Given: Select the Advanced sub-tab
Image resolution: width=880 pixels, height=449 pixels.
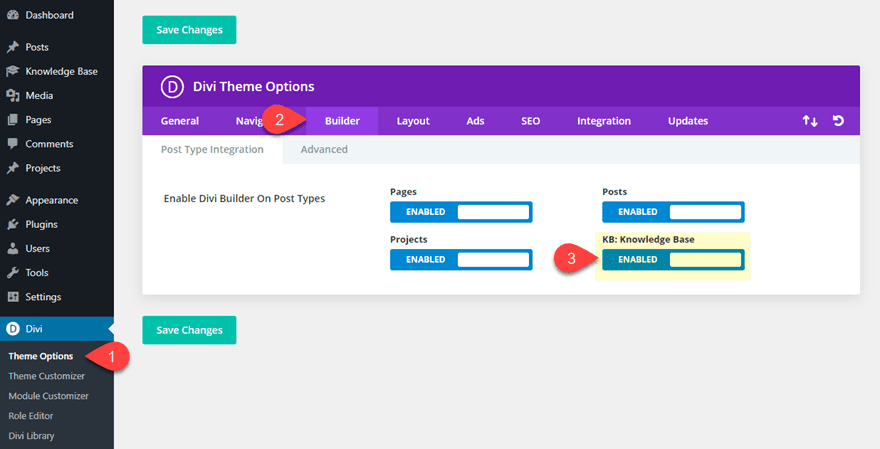Looking at the screenshot, I should [x=324, y=149].
